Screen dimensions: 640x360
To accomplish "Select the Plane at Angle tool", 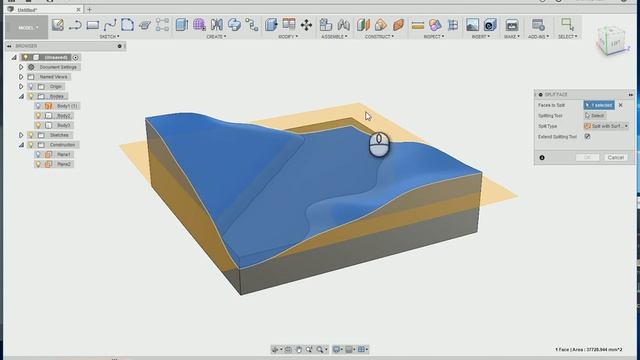I will [x=380, y=25].
